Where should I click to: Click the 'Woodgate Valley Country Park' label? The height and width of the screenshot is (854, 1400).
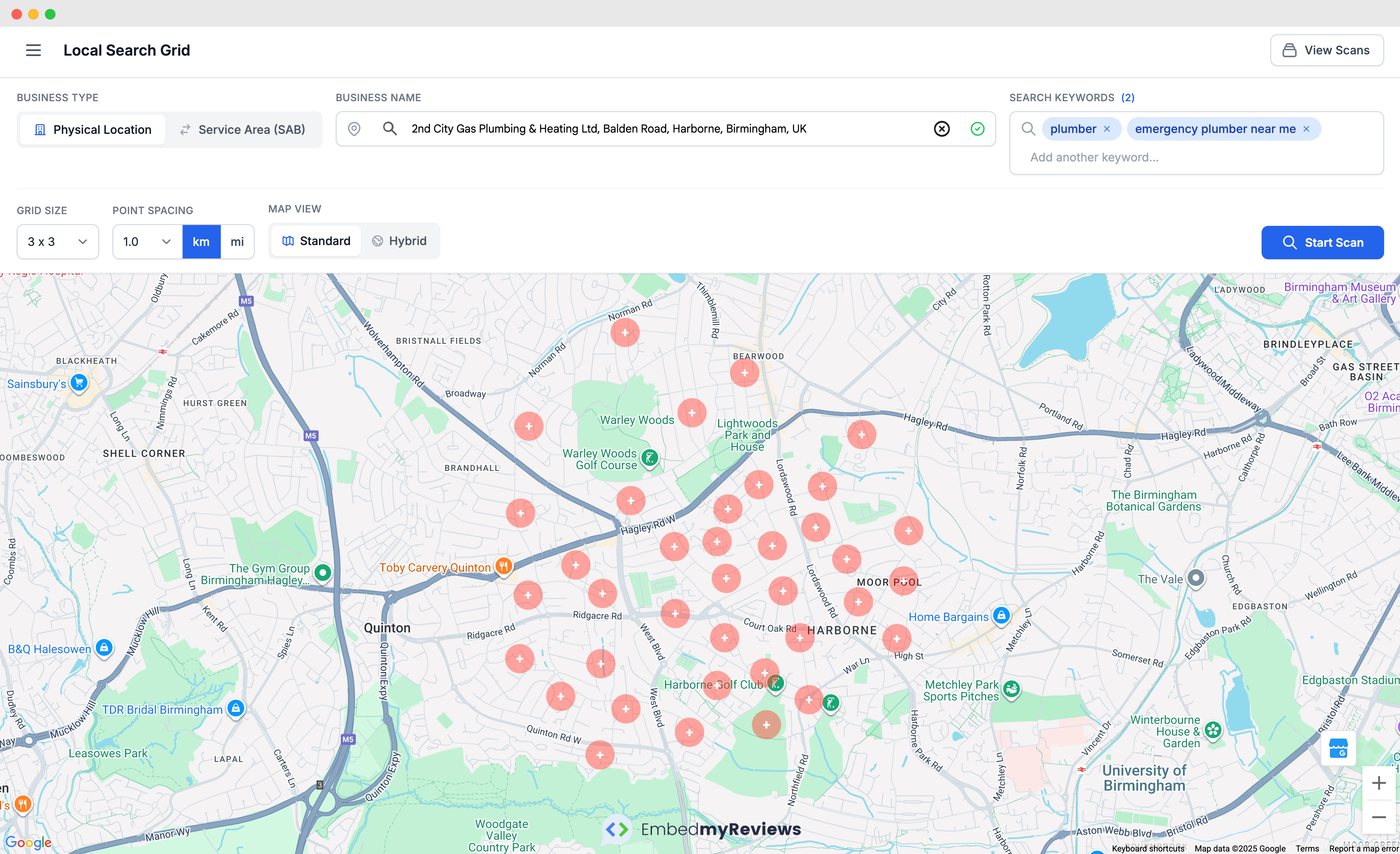[x=502, y=835]
